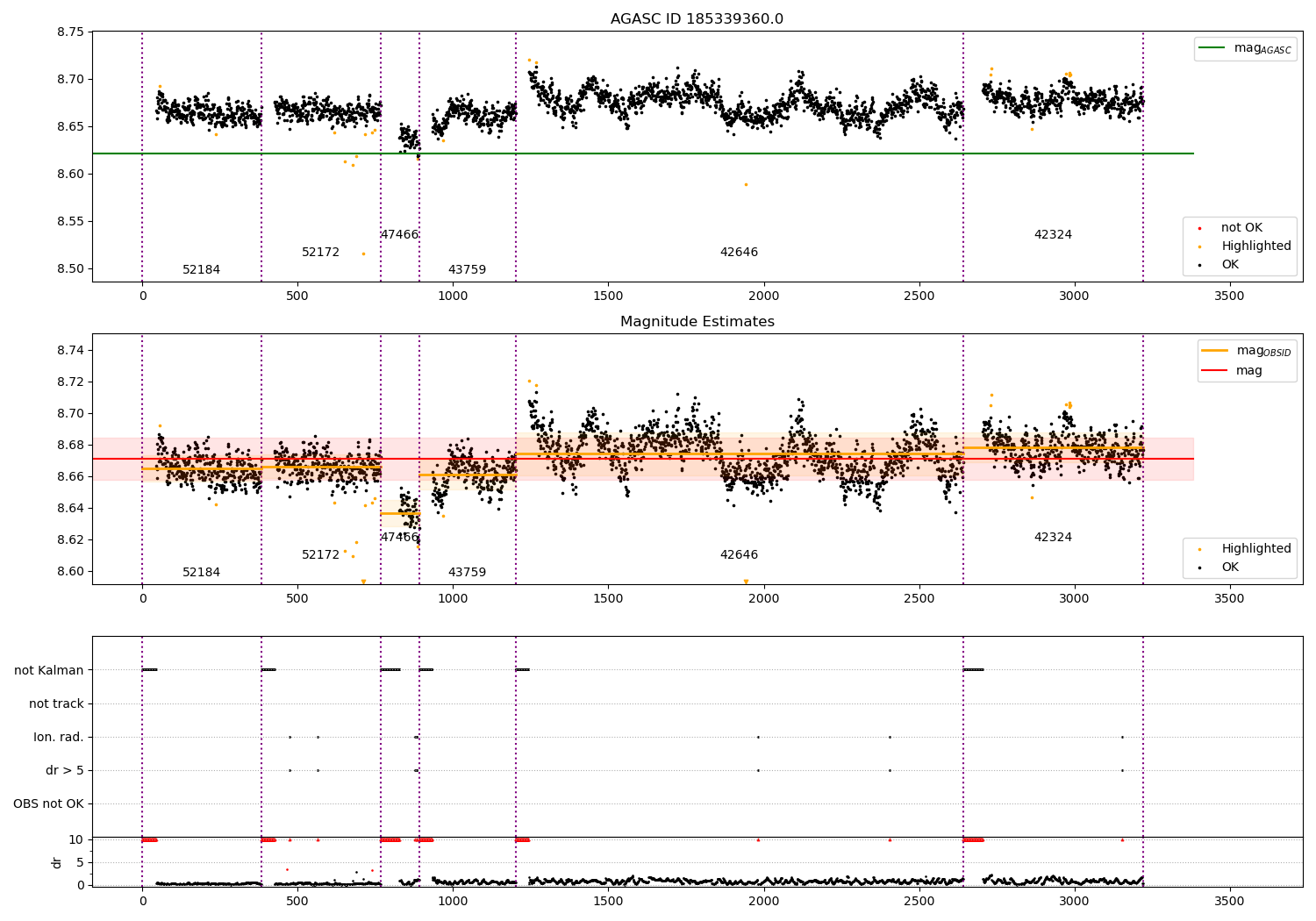Click the 8.72 y-axis tick label
The image size is (1316, 921).
tap(70, 382)
